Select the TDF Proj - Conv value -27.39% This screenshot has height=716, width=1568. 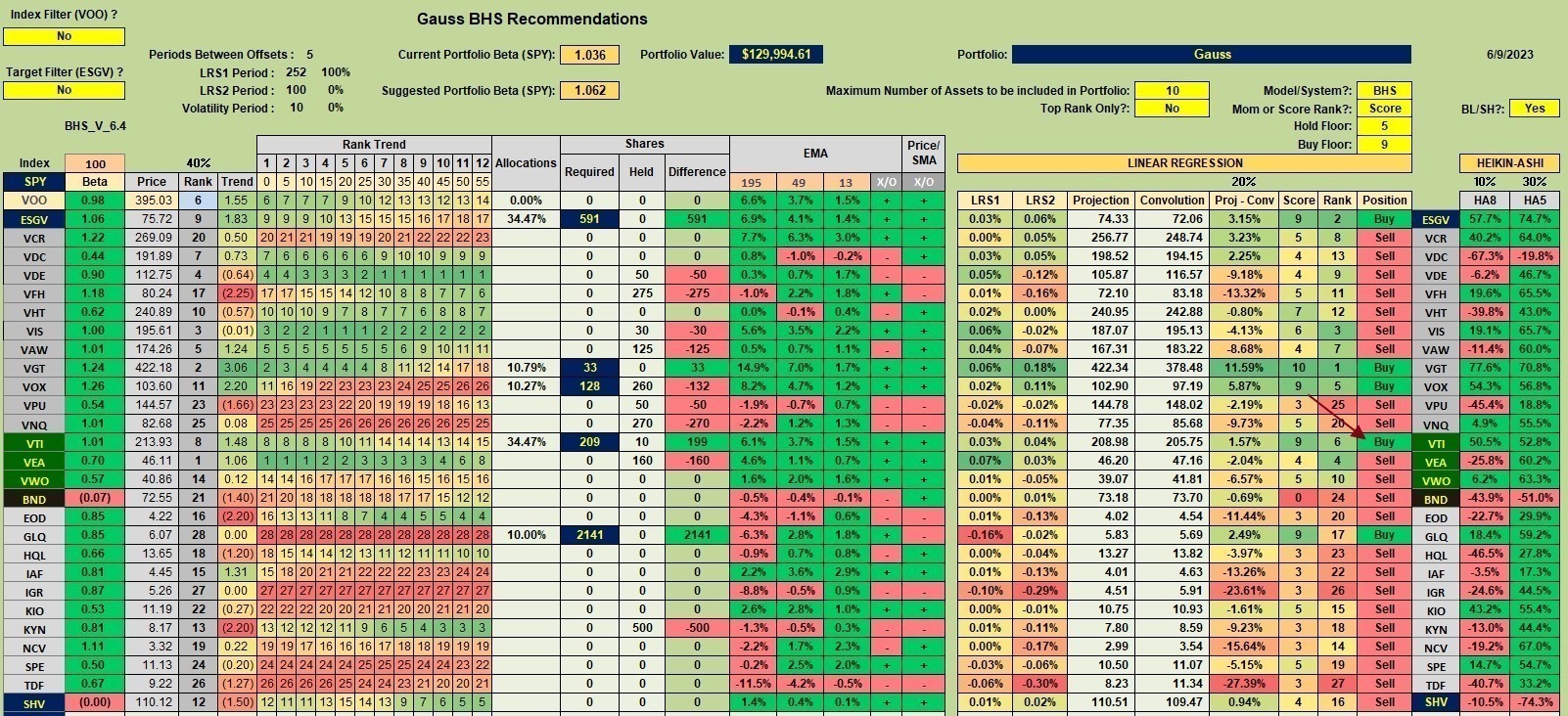(x=1244, y=684)
